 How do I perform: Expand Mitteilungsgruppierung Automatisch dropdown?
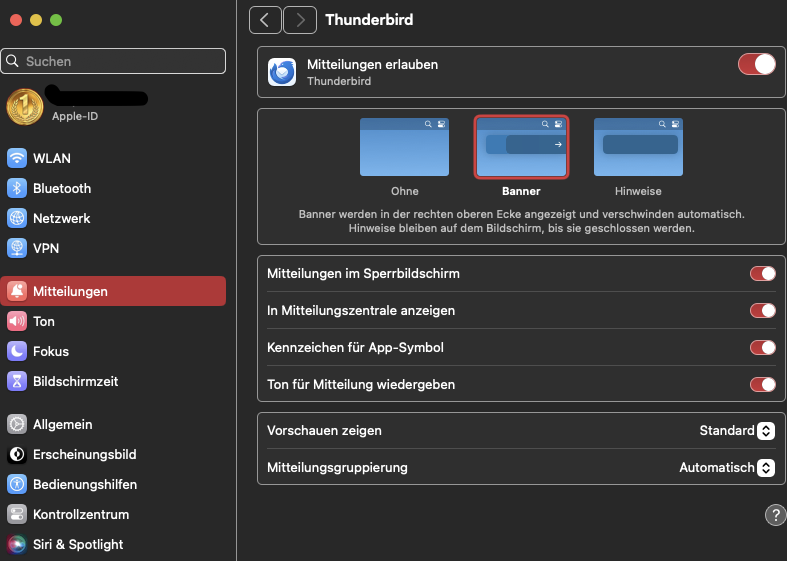pos(727,467)
